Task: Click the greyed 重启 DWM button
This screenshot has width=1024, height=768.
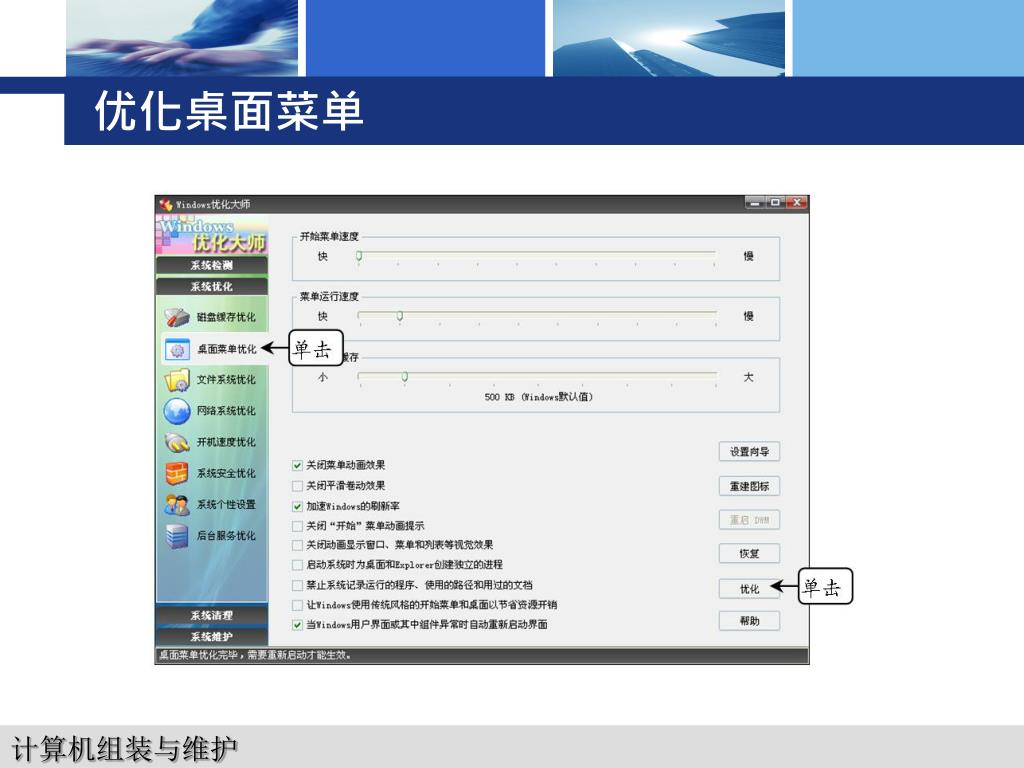Action: [x=749, y=520]
